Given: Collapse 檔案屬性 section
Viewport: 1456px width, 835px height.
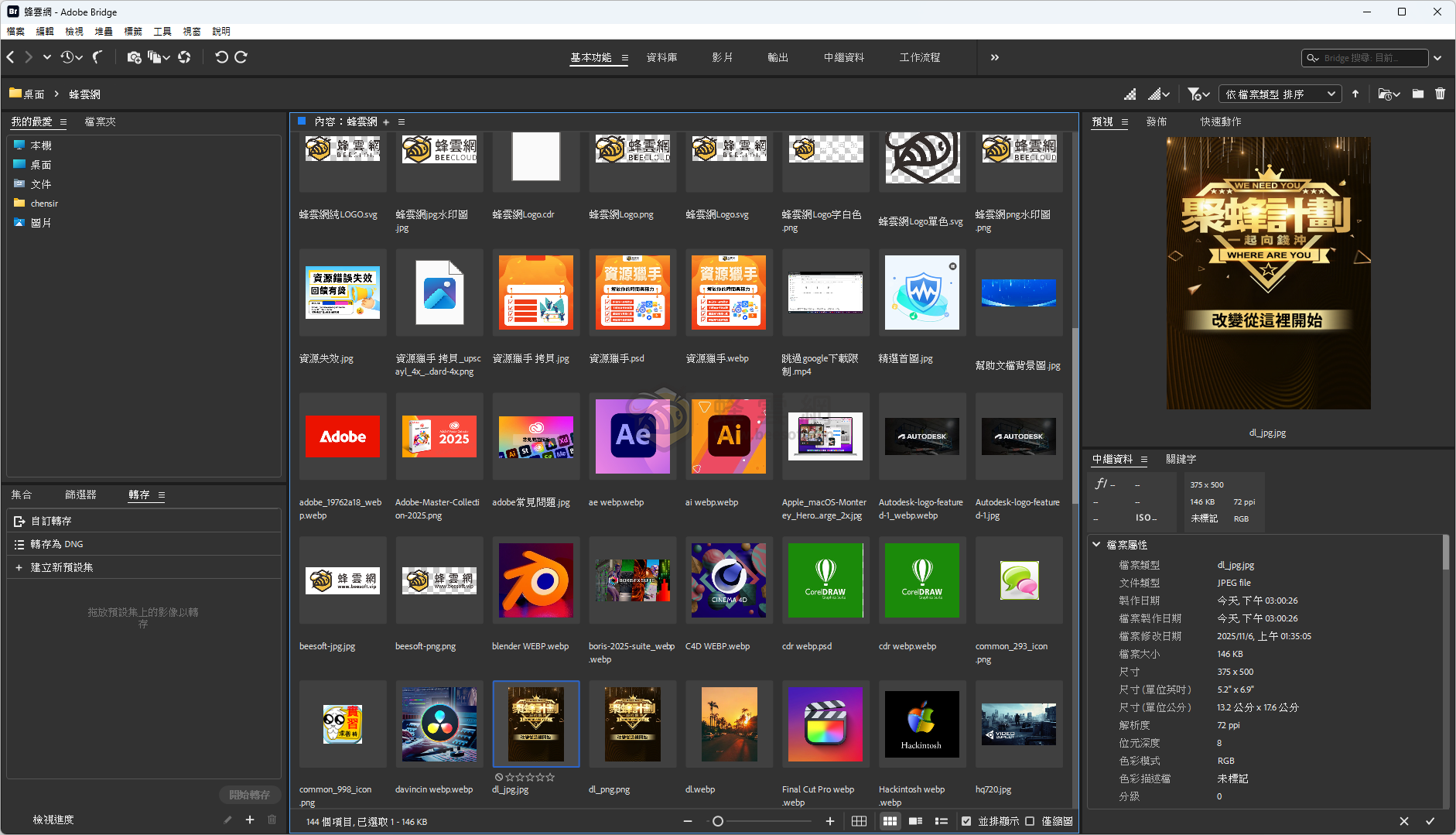Looking at the screenshot, I should pos(1096,545).
